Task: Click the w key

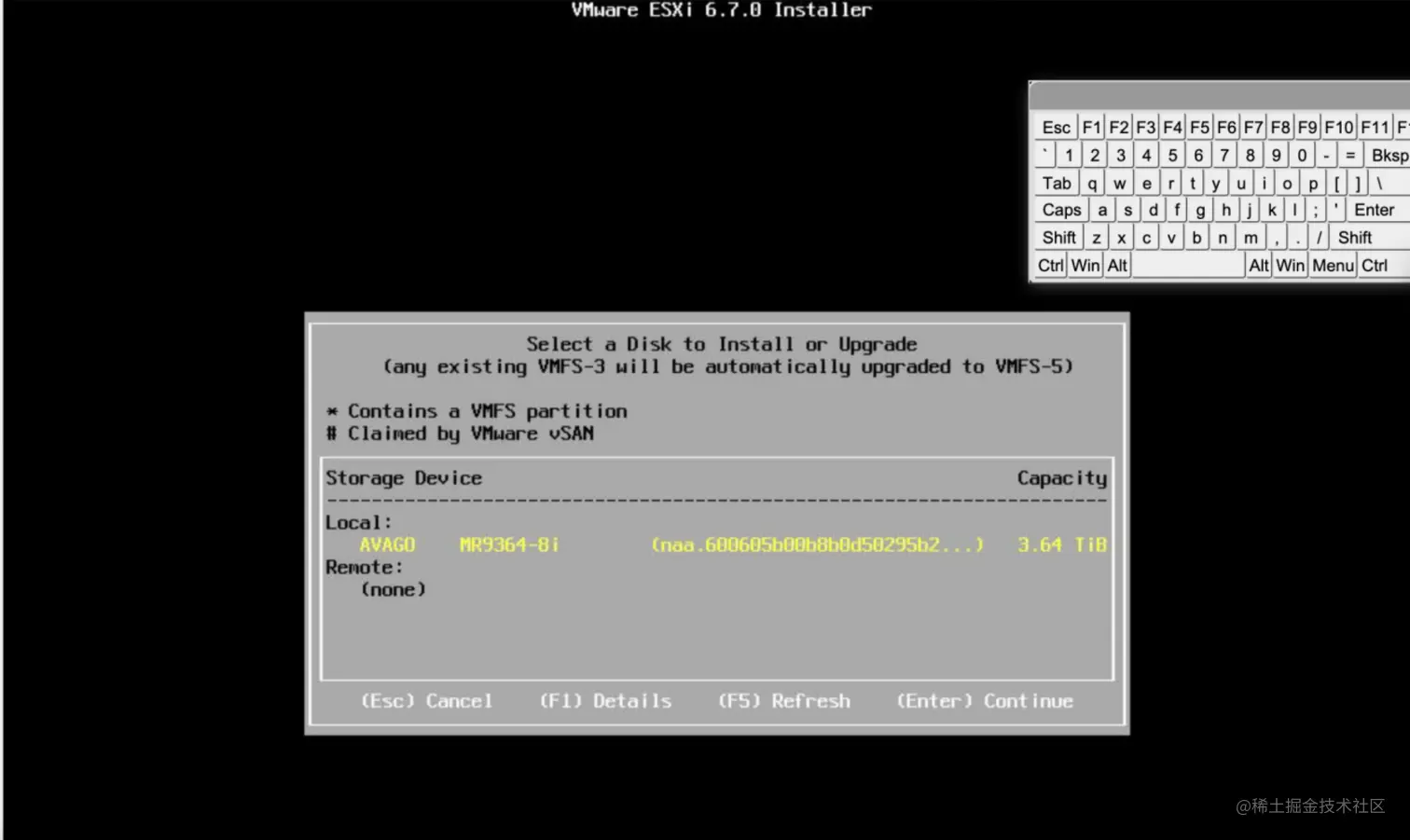Action: click(1119, 183)
